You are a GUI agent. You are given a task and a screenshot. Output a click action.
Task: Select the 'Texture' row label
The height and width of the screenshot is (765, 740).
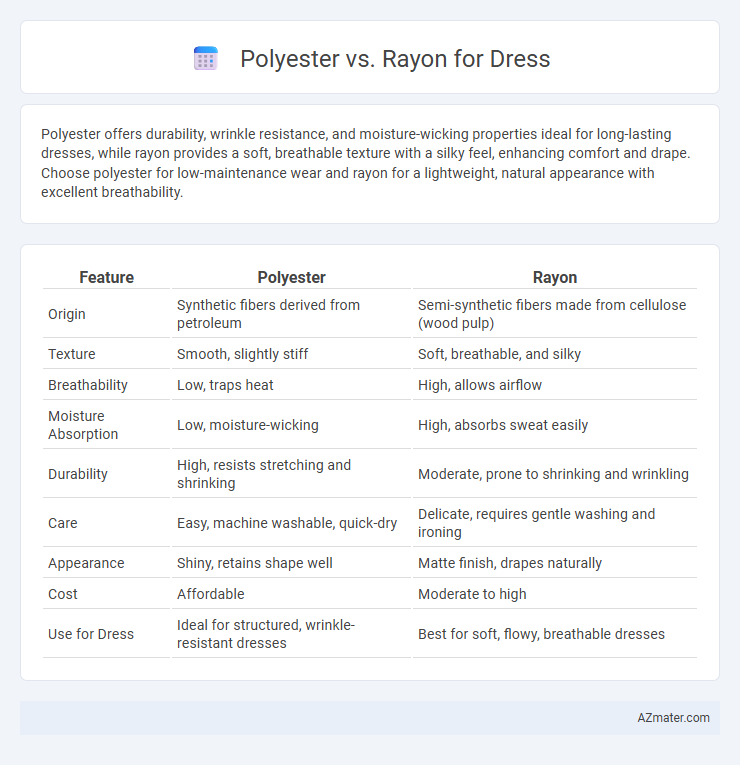click(x=72, y=354)
